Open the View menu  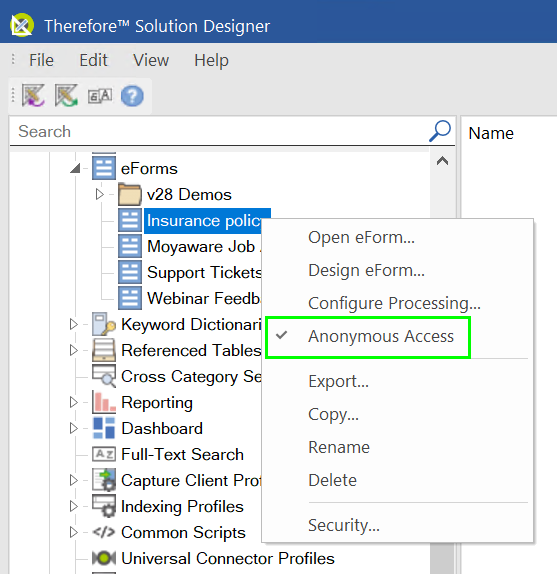(x=151, y=60)
